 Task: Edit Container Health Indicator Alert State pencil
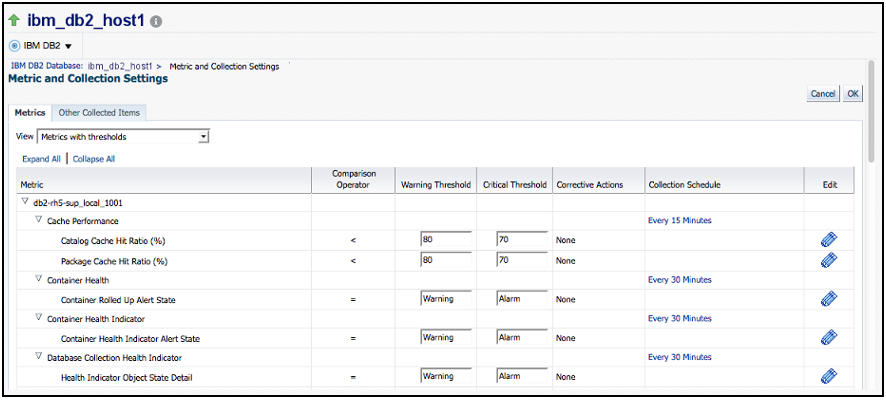click(828, 338)
